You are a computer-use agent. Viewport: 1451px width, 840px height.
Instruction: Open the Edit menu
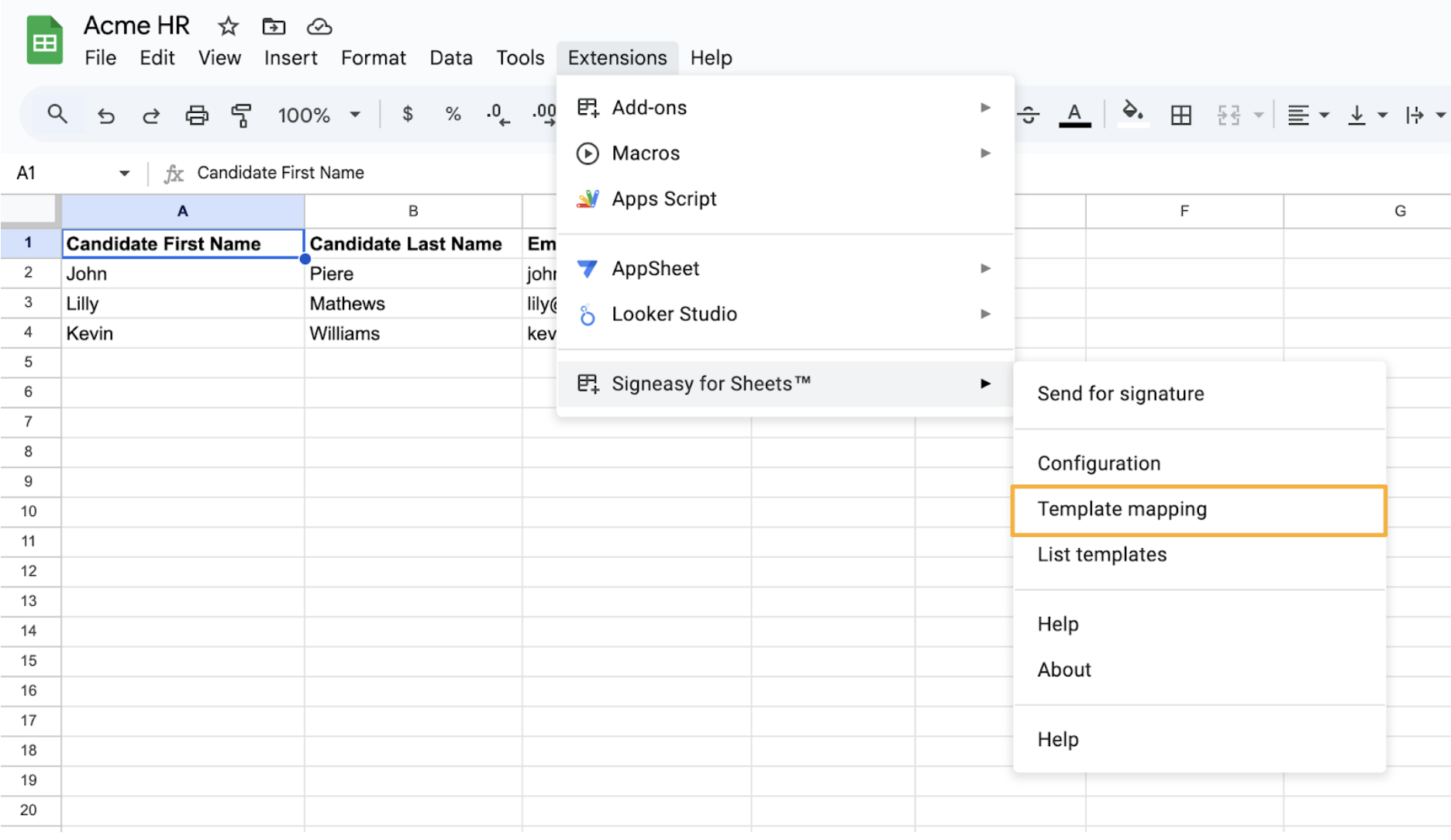157,58
